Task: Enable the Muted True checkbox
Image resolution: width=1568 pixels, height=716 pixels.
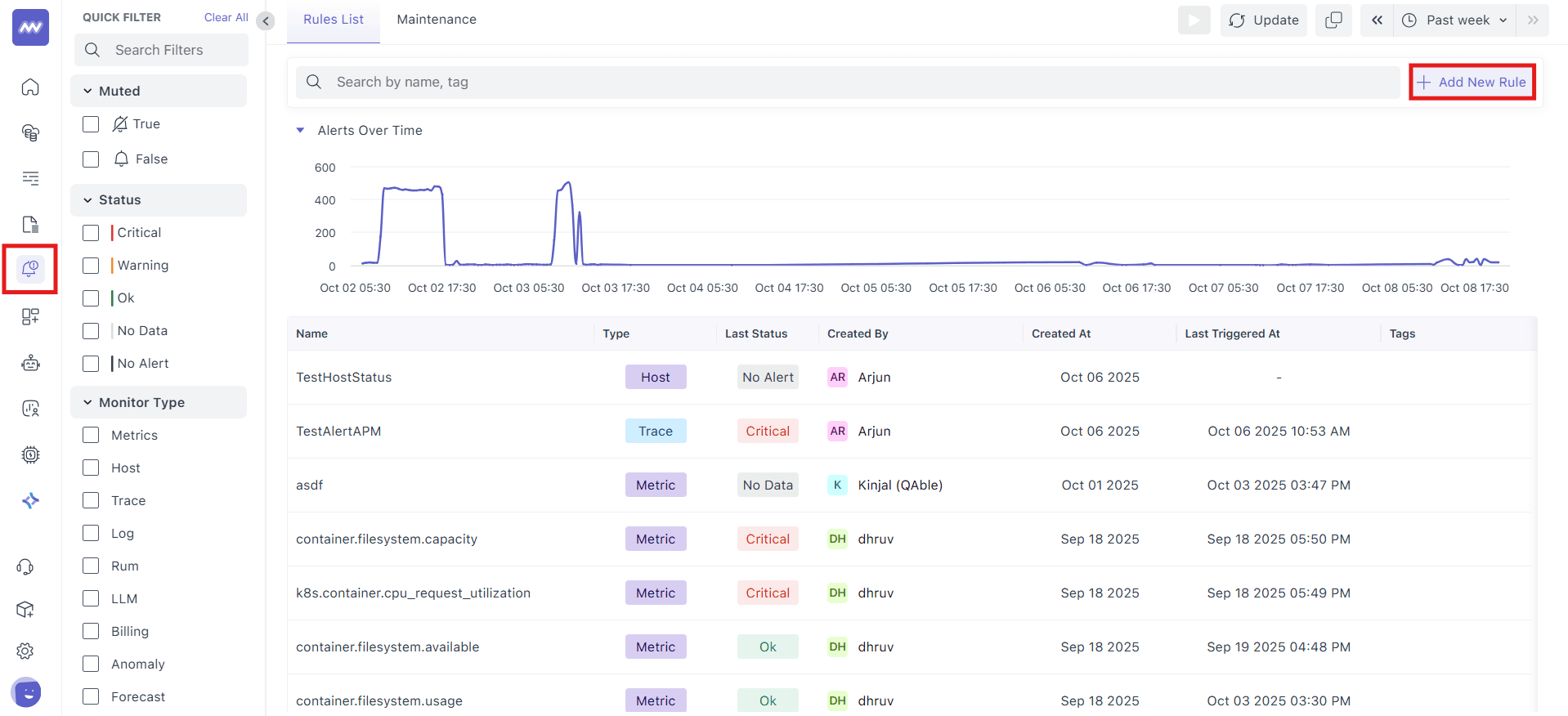Action: 91,124
